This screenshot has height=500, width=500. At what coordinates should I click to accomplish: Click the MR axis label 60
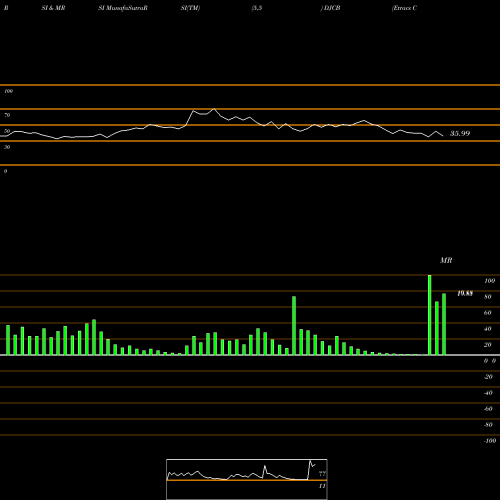(487, 313)
